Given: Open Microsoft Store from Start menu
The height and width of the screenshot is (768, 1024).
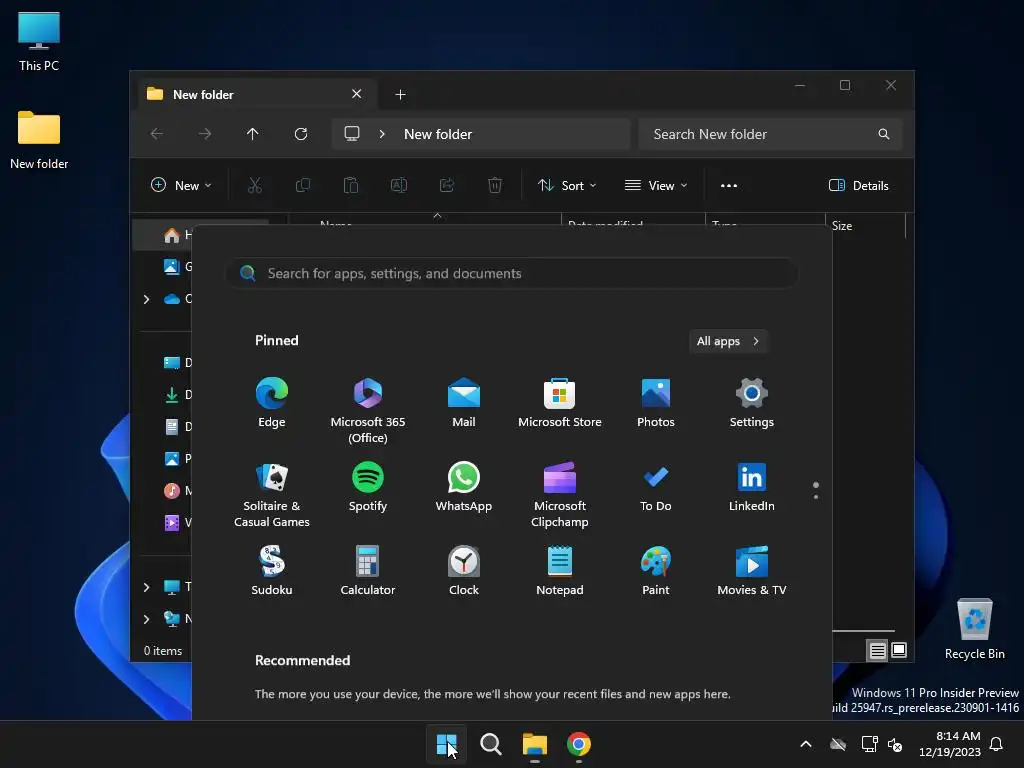Looking at the screenshot, I should click(x=560, y=403).
